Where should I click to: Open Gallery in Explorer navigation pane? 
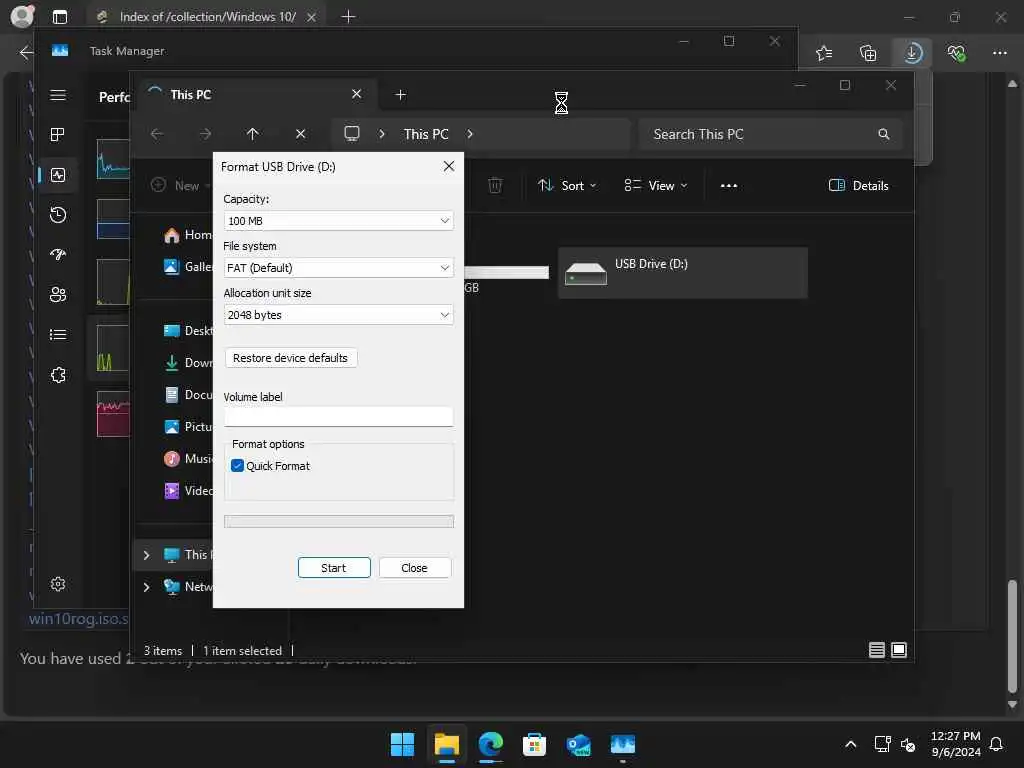point(188,266)
